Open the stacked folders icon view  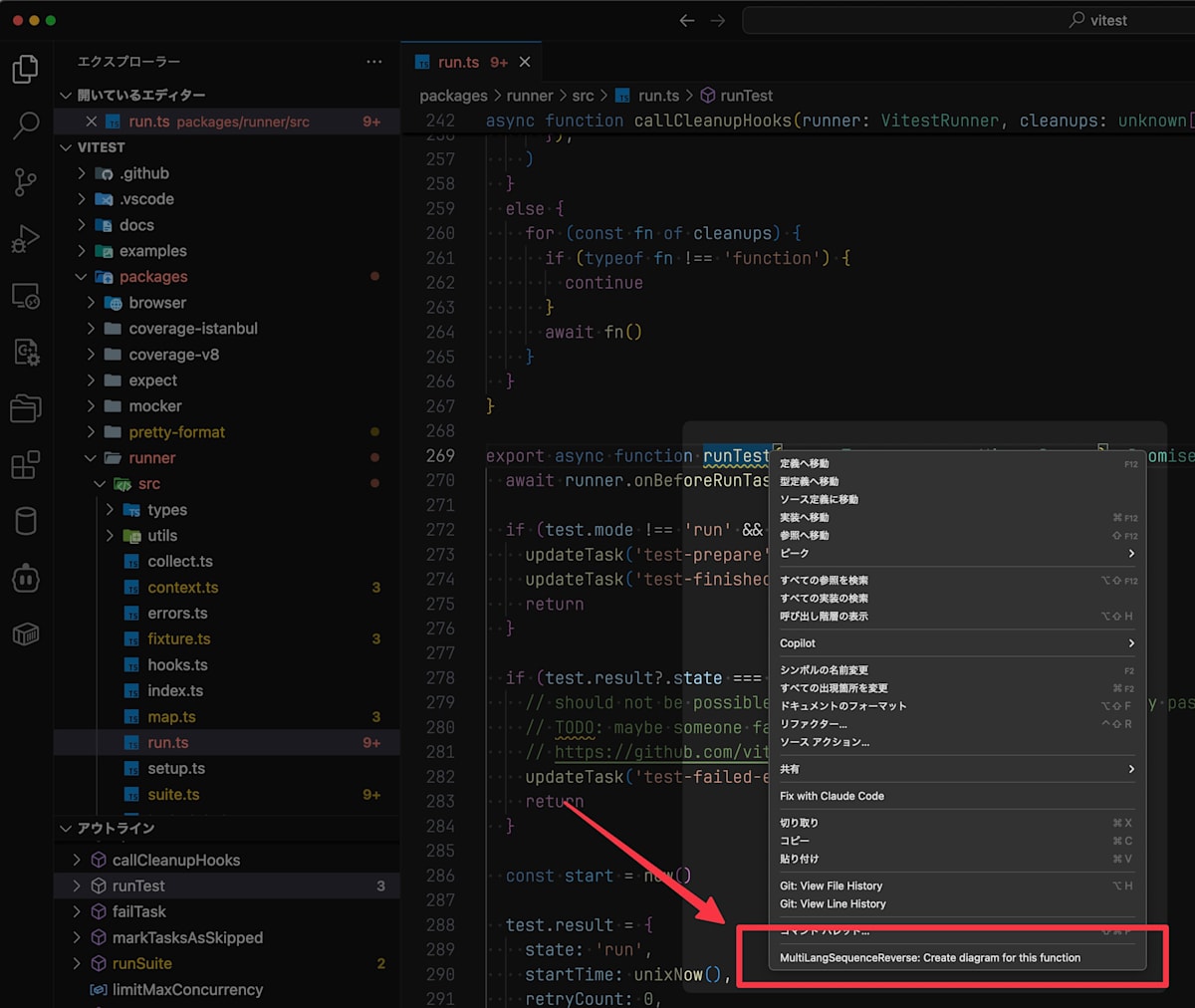(x=26, y=408)
